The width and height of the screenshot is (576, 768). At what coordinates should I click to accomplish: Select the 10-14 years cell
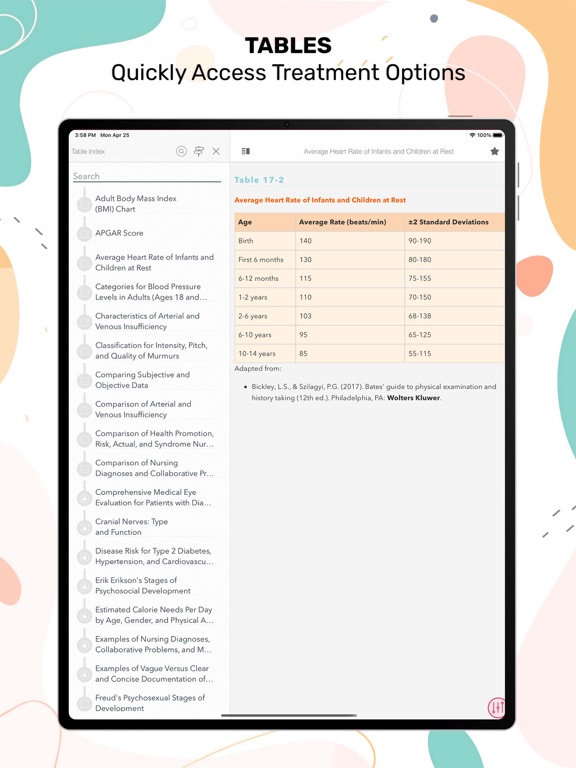coord(265,354)
